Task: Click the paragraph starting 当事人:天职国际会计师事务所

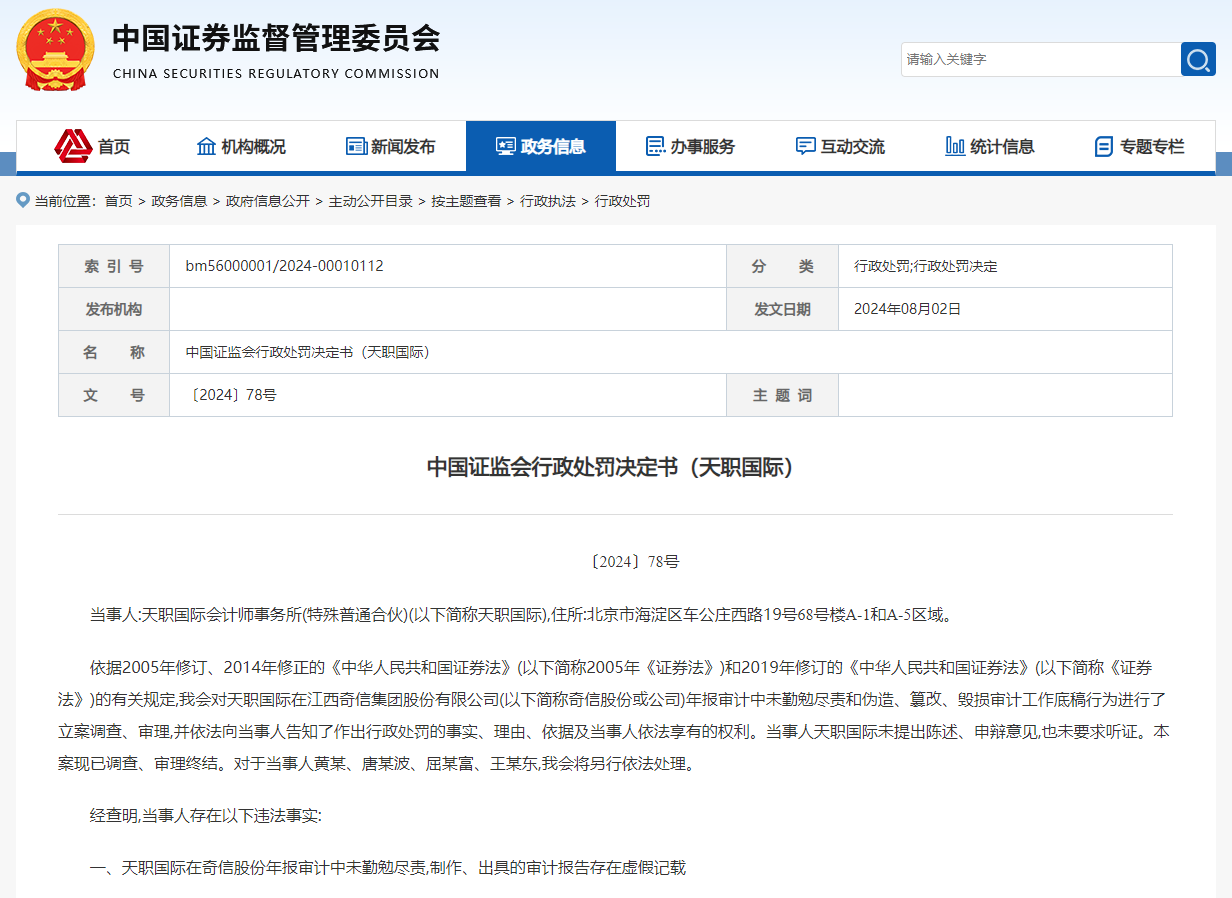Action: (520, 615)
